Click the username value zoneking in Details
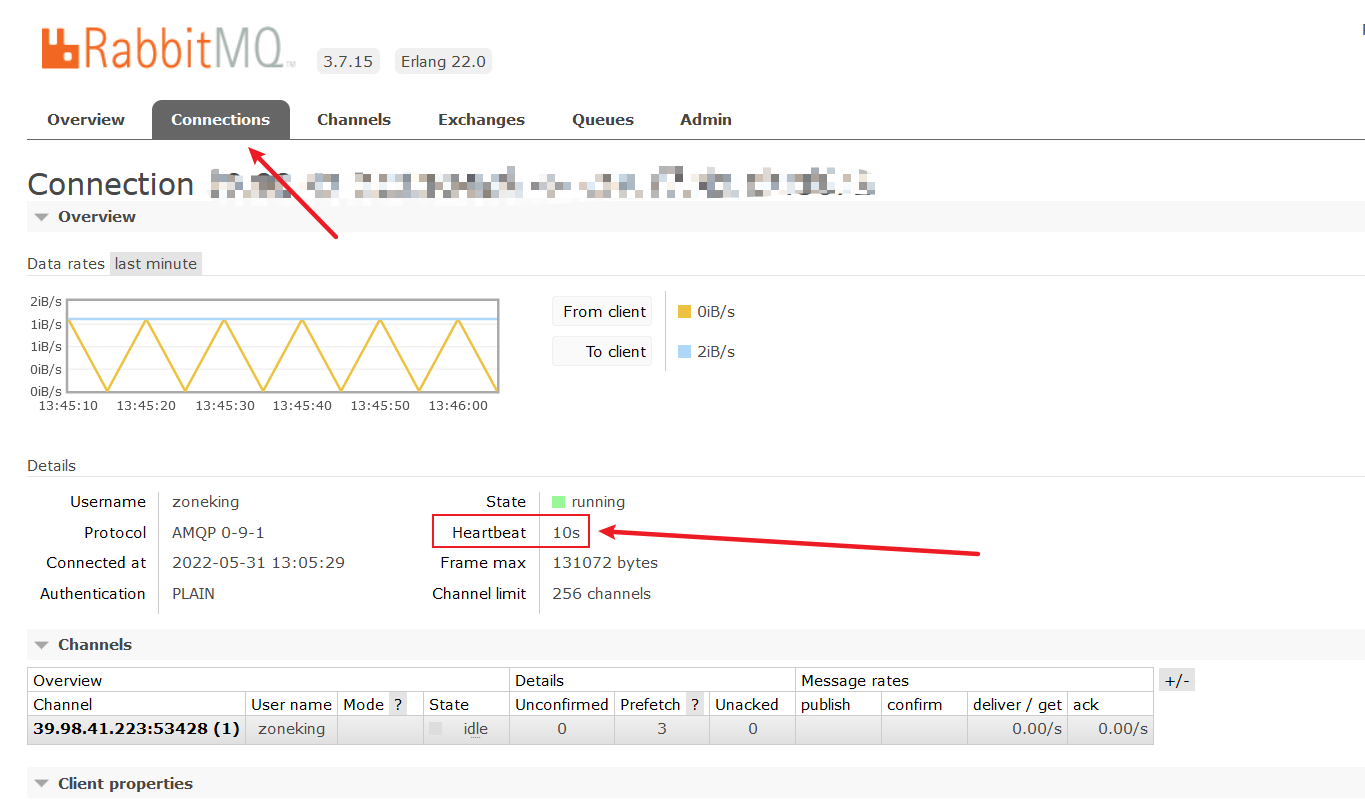 pos(206,502)
